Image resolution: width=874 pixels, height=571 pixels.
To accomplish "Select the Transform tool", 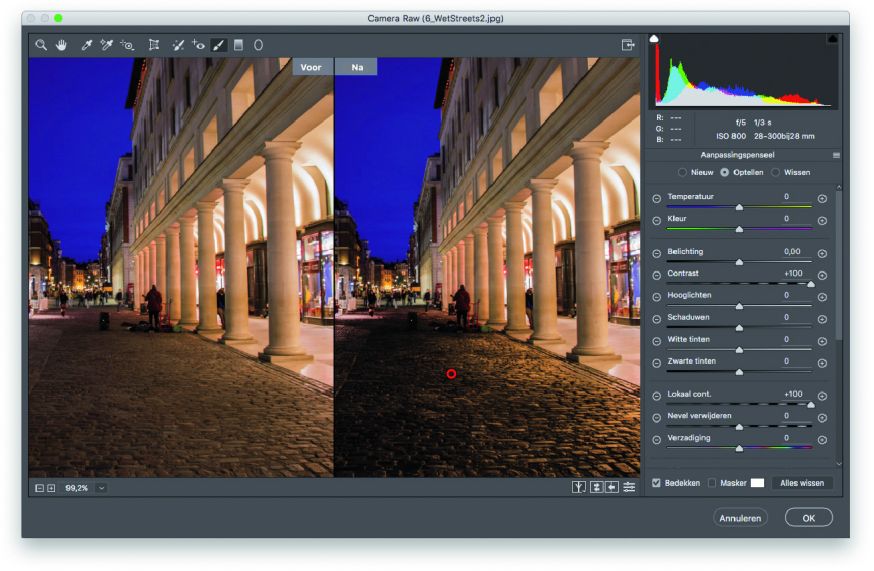I will (x=154, y=45).
